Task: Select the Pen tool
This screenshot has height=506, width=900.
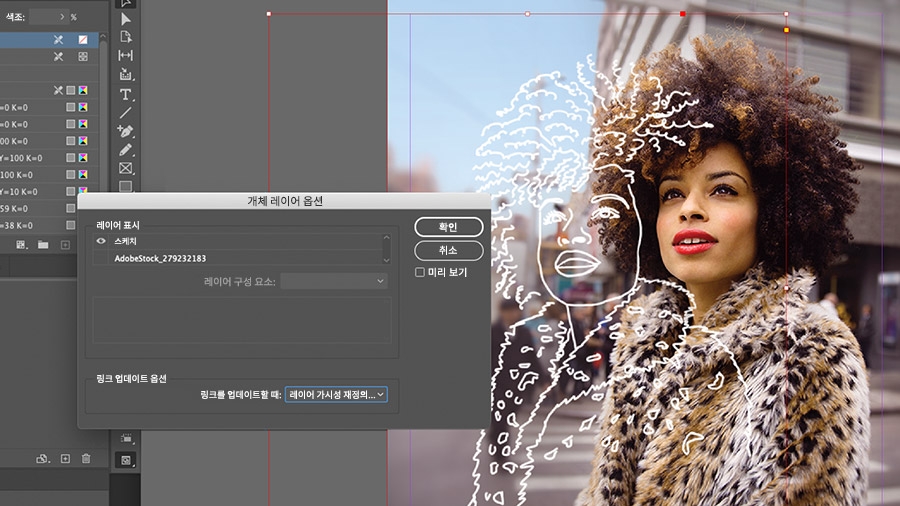Action: tap(126, 131)
